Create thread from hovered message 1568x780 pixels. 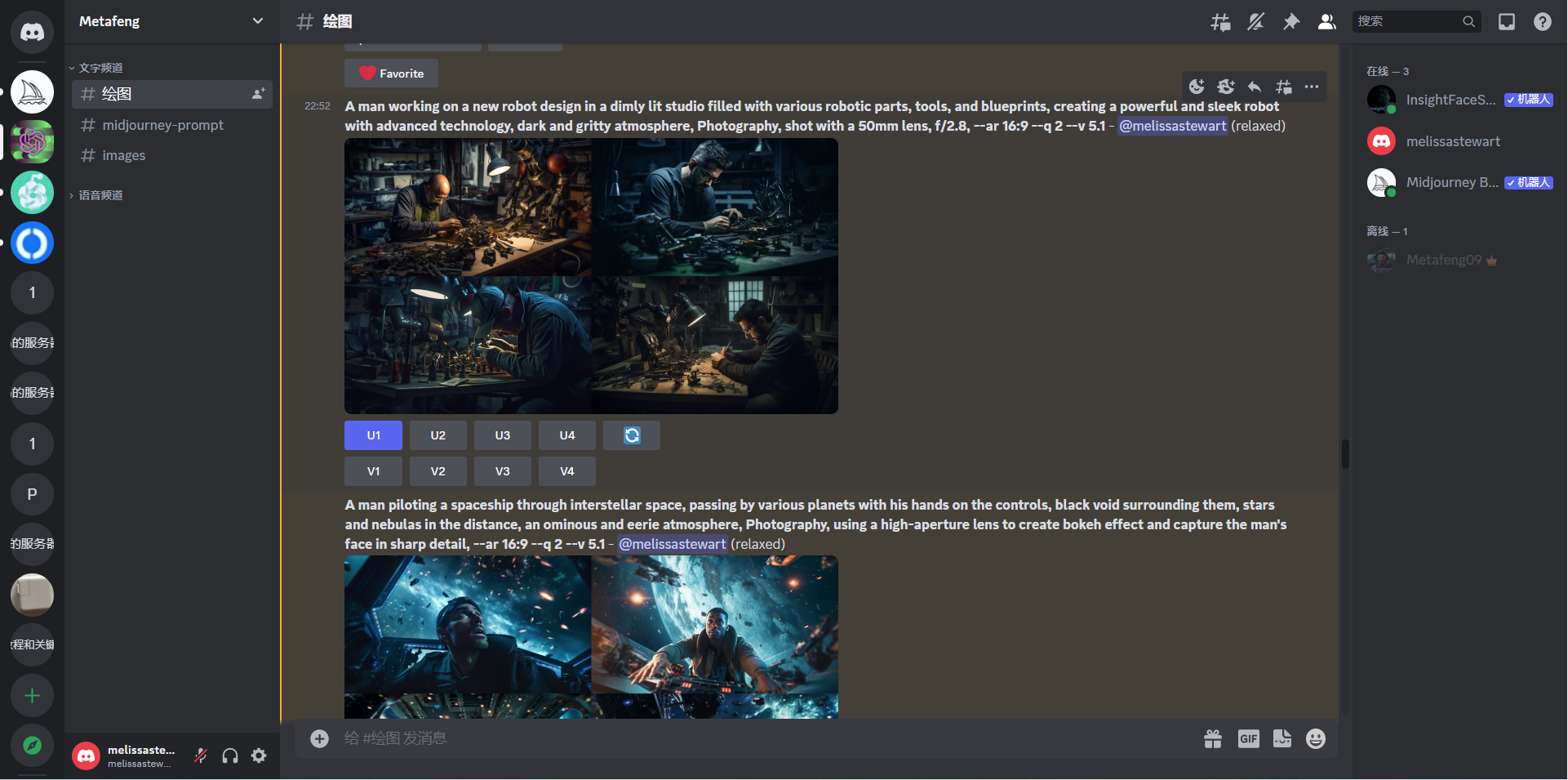point(1284,87)
